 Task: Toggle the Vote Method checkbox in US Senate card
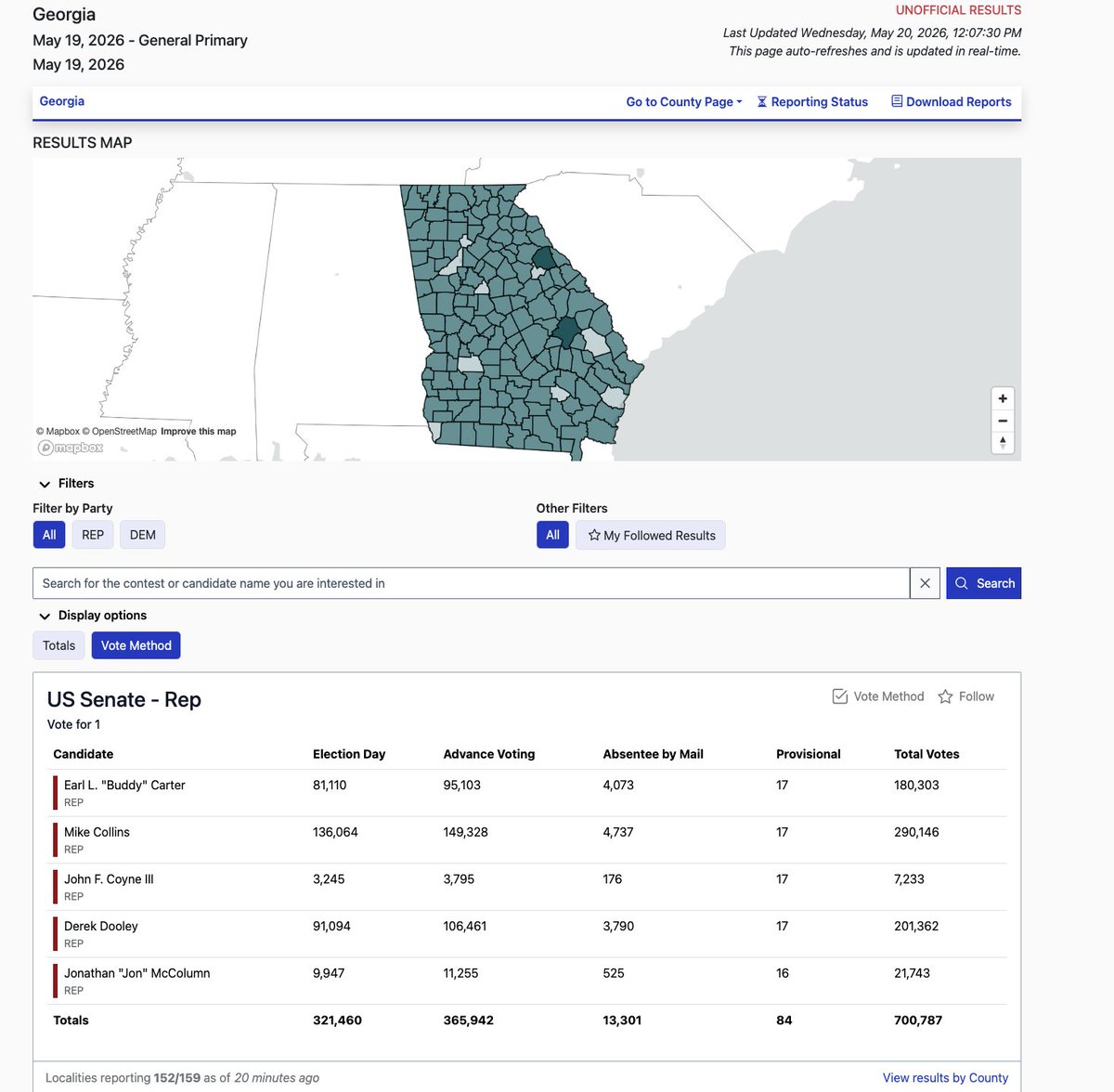(878, 696)
